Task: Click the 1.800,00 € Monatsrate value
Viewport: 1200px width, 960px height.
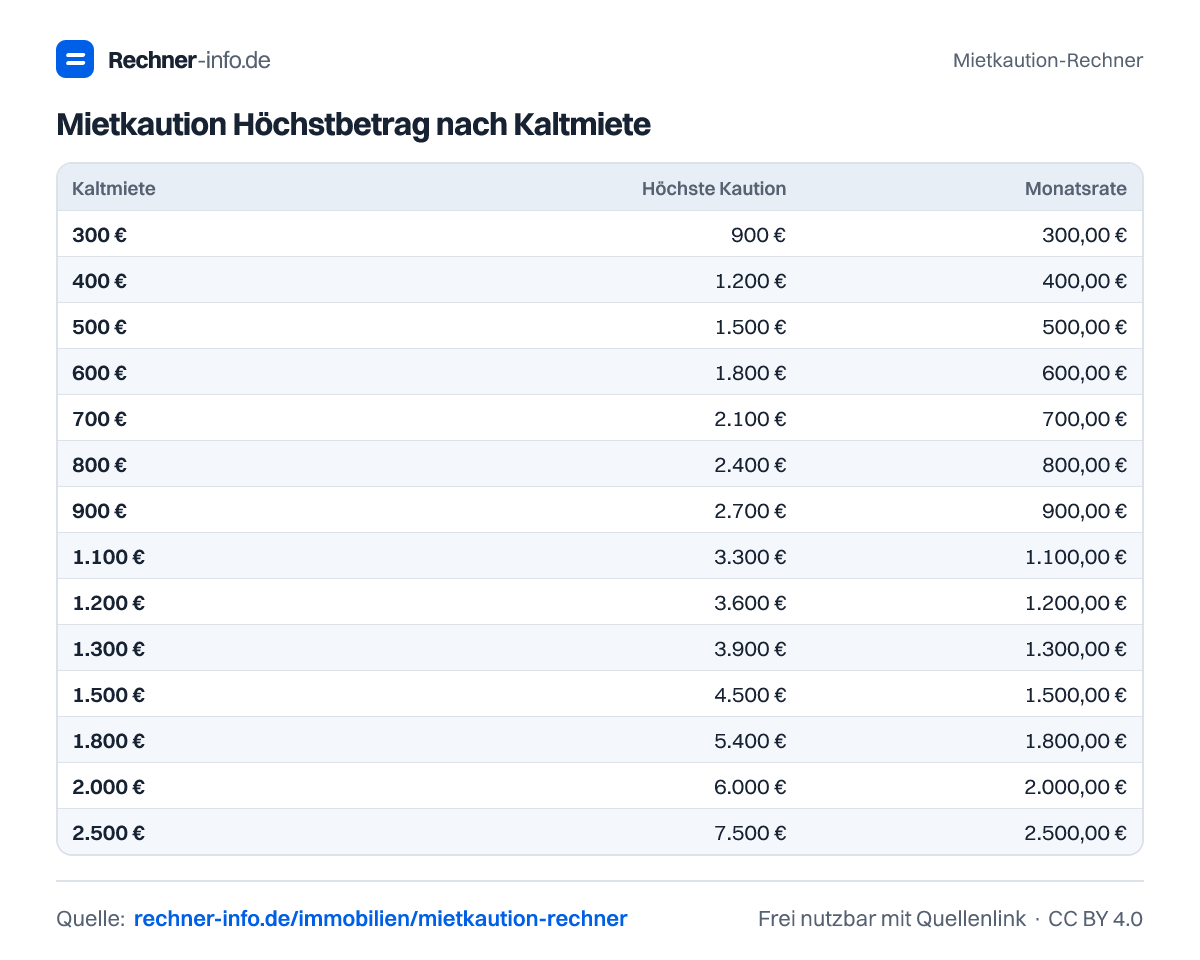Action: coord(1076,741)
